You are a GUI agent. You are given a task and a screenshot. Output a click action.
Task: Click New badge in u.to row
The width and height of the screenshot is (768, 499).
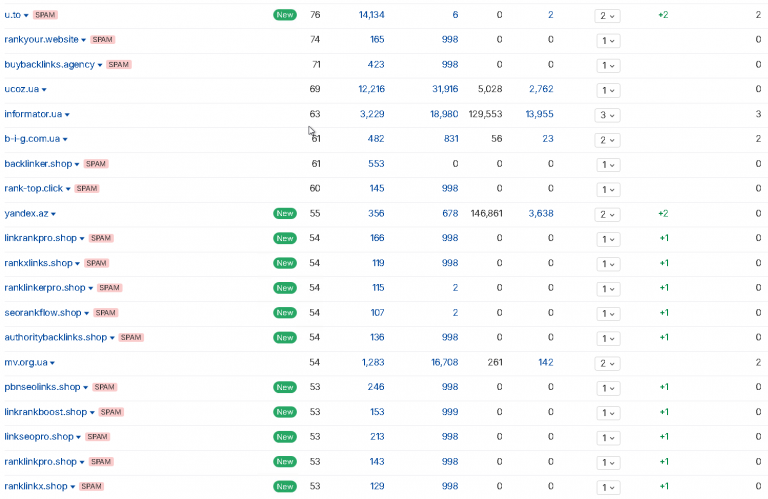tap(285, 15)
